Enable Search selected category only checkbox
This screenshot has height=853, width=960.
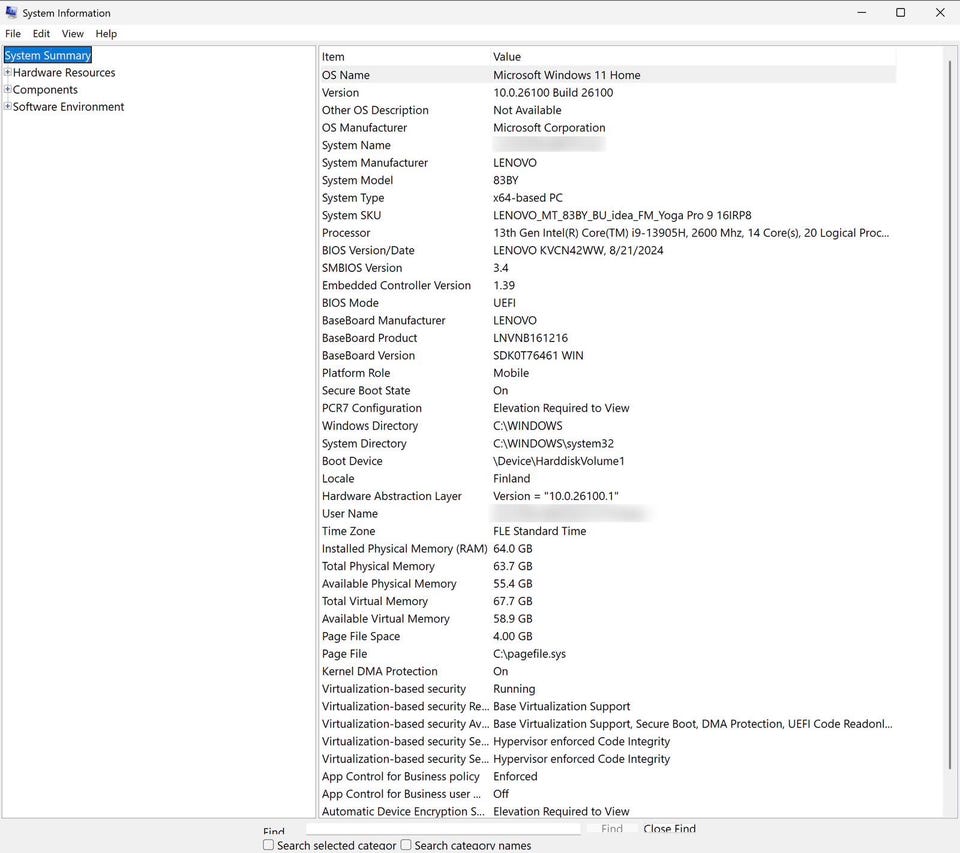pyautogui.click(x=268, y=845)
